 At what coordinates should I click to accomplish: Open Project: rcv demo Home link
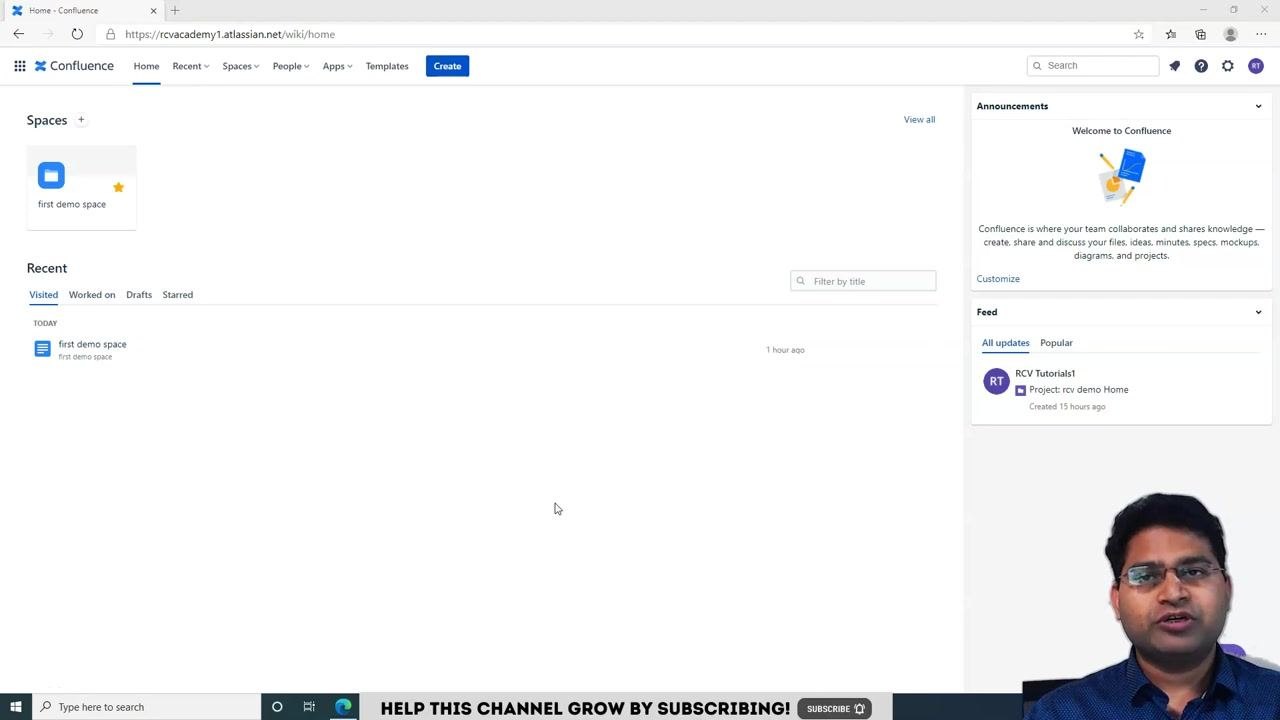1078,390
